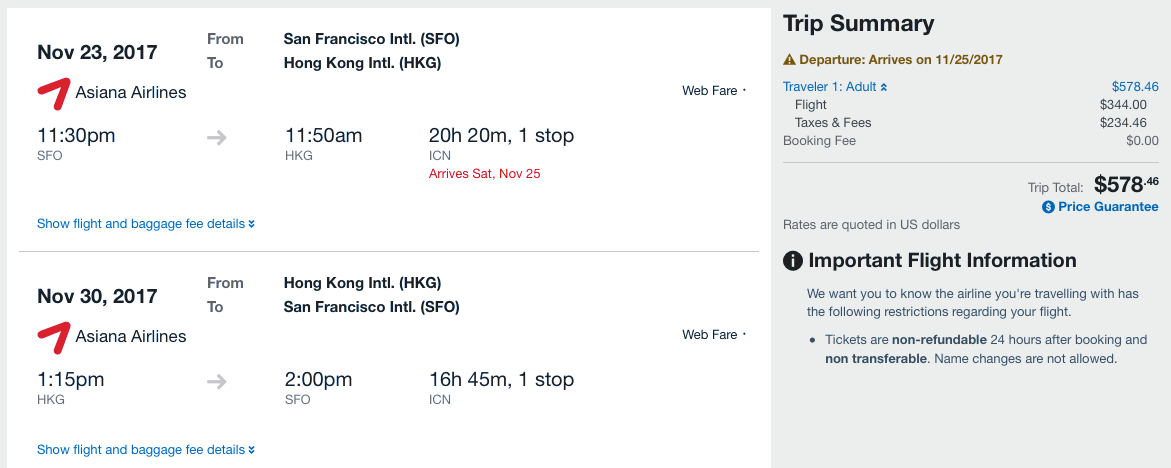This screenshot has width=1171, height=468.
Task: Click the Web Fare label on the outbound flight
Action: (709, 91)
